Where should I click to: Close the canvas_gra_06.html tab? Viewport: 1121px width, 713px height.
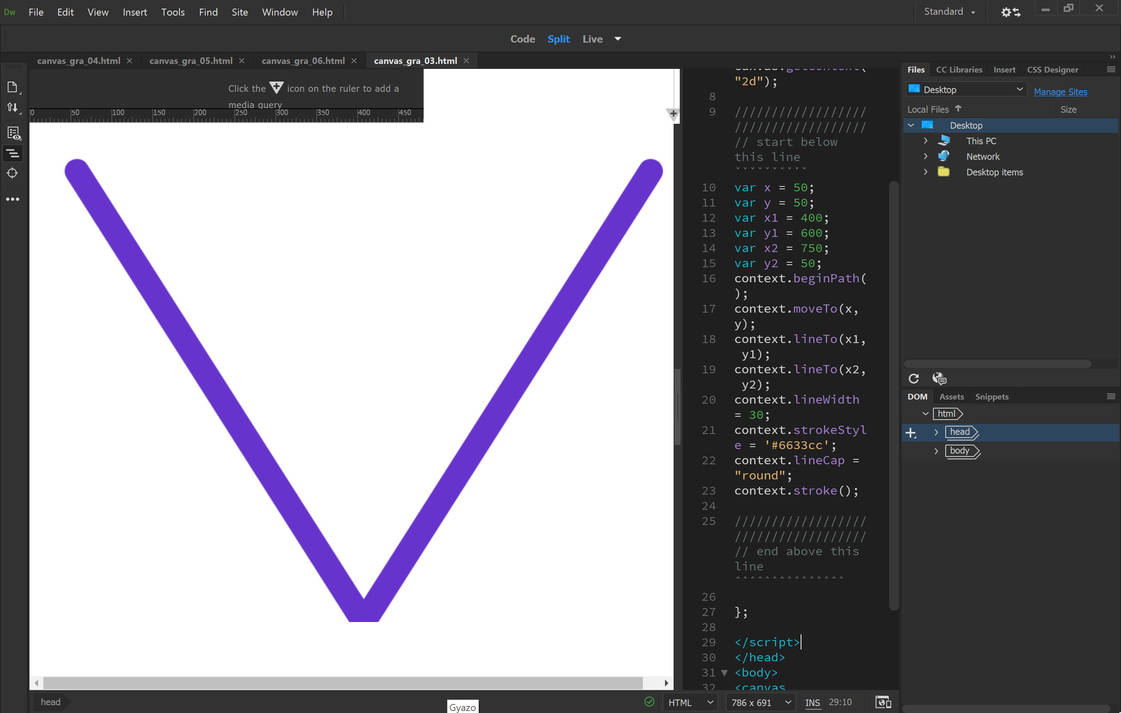click(x=354, y=61)
